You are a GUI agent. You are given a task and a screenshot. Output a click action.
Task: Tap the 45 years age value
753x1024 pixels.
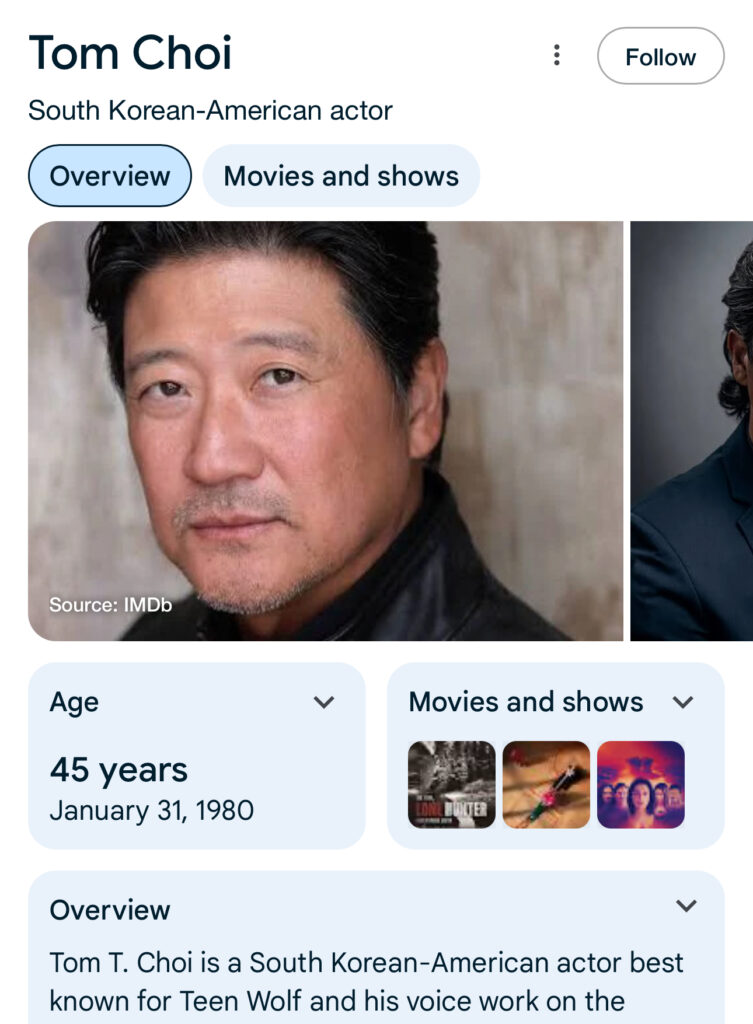point(119,770)
